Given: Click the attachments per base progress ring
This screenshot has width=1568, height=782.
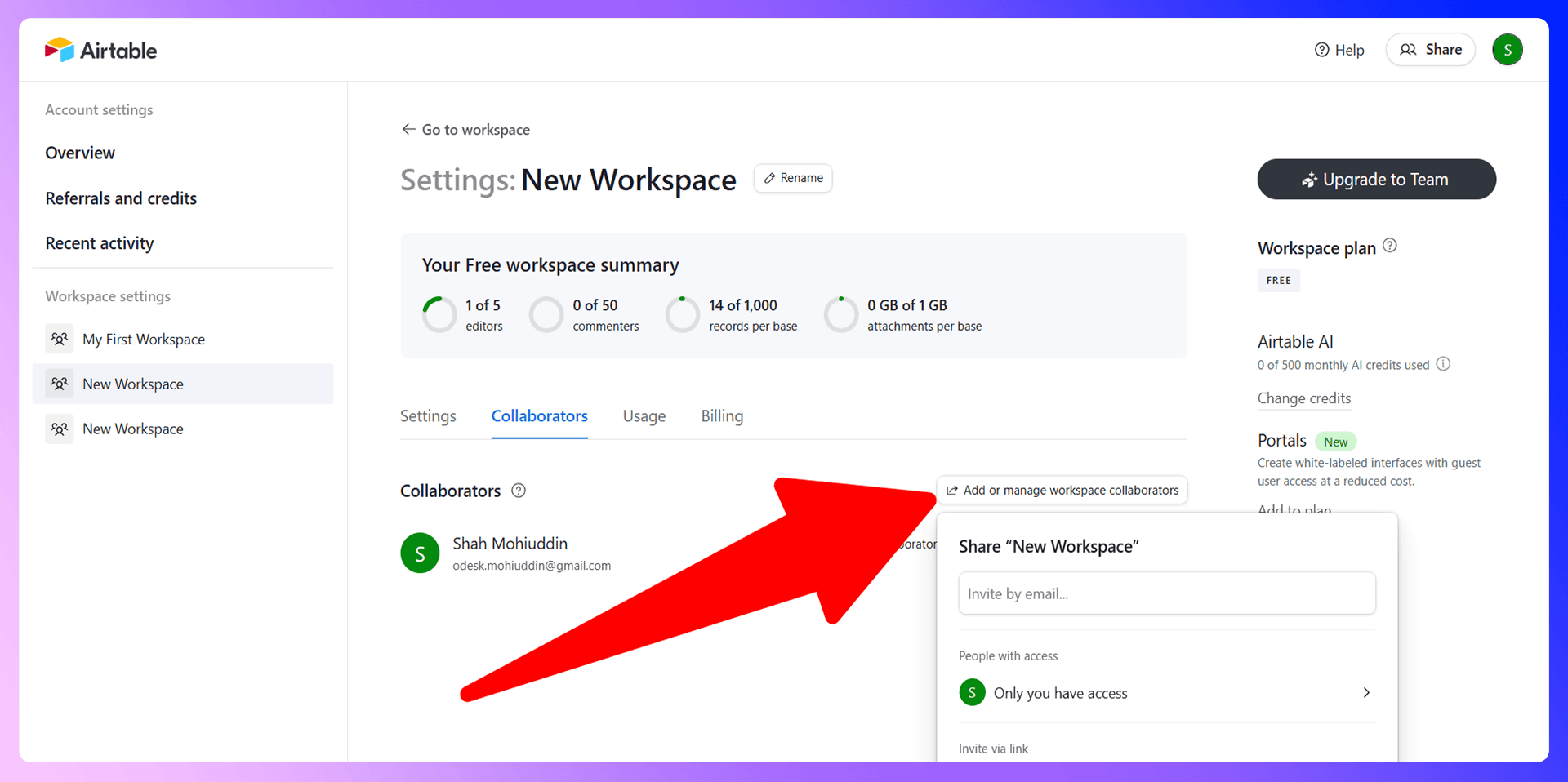Looking at the screenshot, I should pos(841,314).
